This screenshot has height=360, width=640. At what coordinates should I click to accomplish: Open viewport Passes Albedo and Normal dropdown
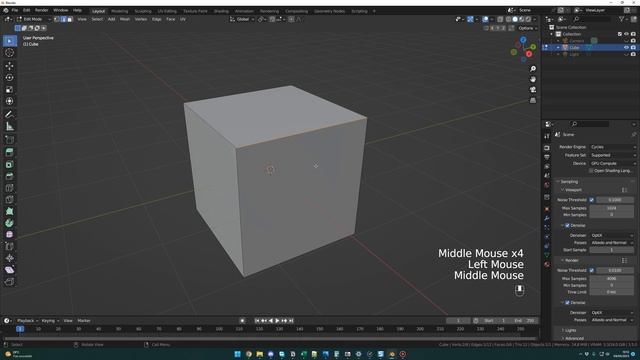pyautogui.click(x=612, y=243)
